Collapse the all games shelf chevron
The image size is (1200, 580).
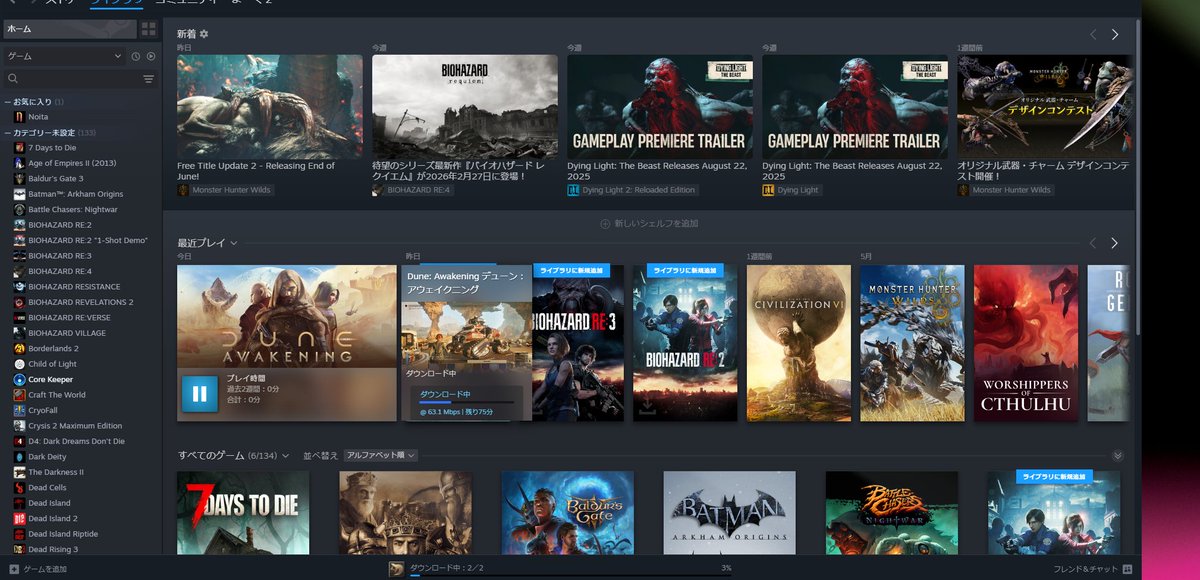1118,455
